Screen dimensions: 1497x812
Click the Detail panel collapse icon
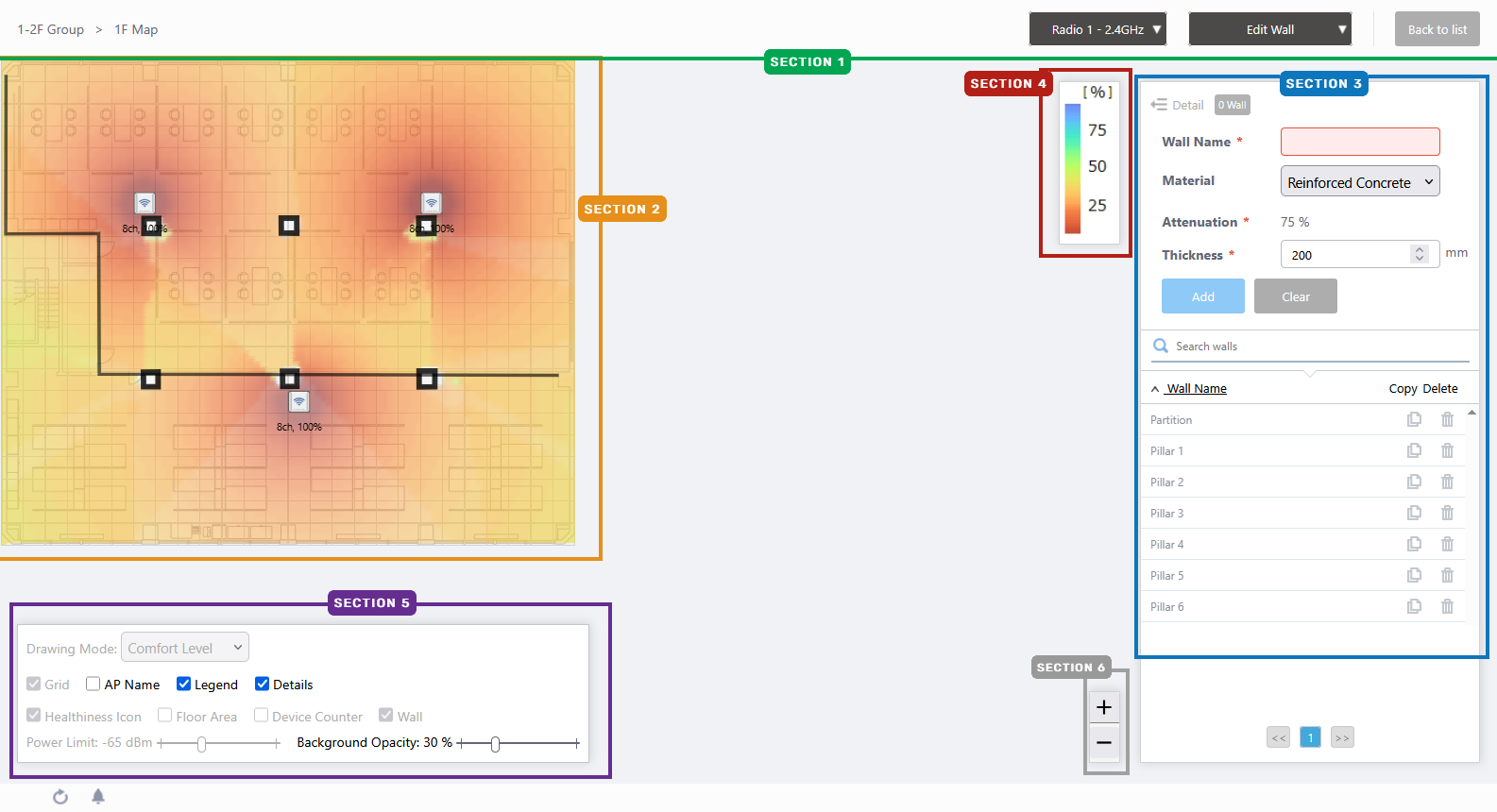[1159, 105]
